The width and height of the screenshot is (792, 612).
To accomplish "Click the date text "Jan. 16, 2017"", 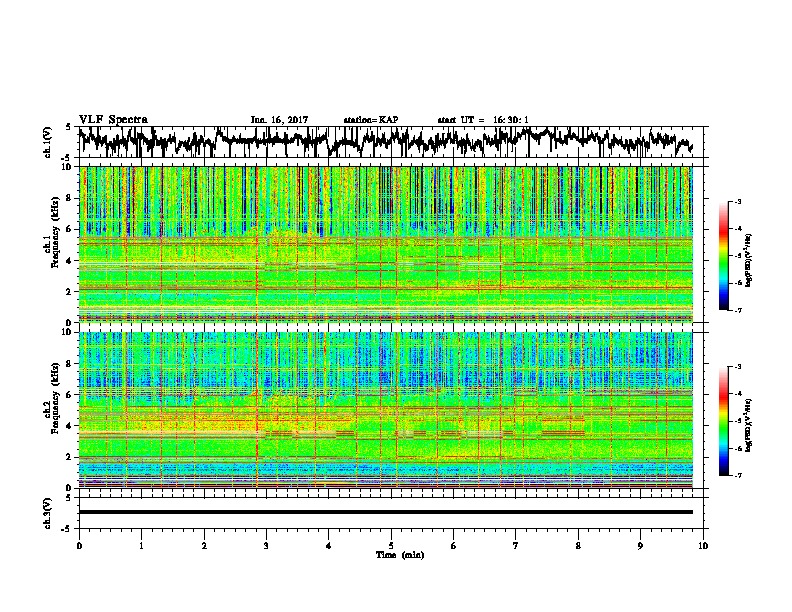I will coord(279,120).
